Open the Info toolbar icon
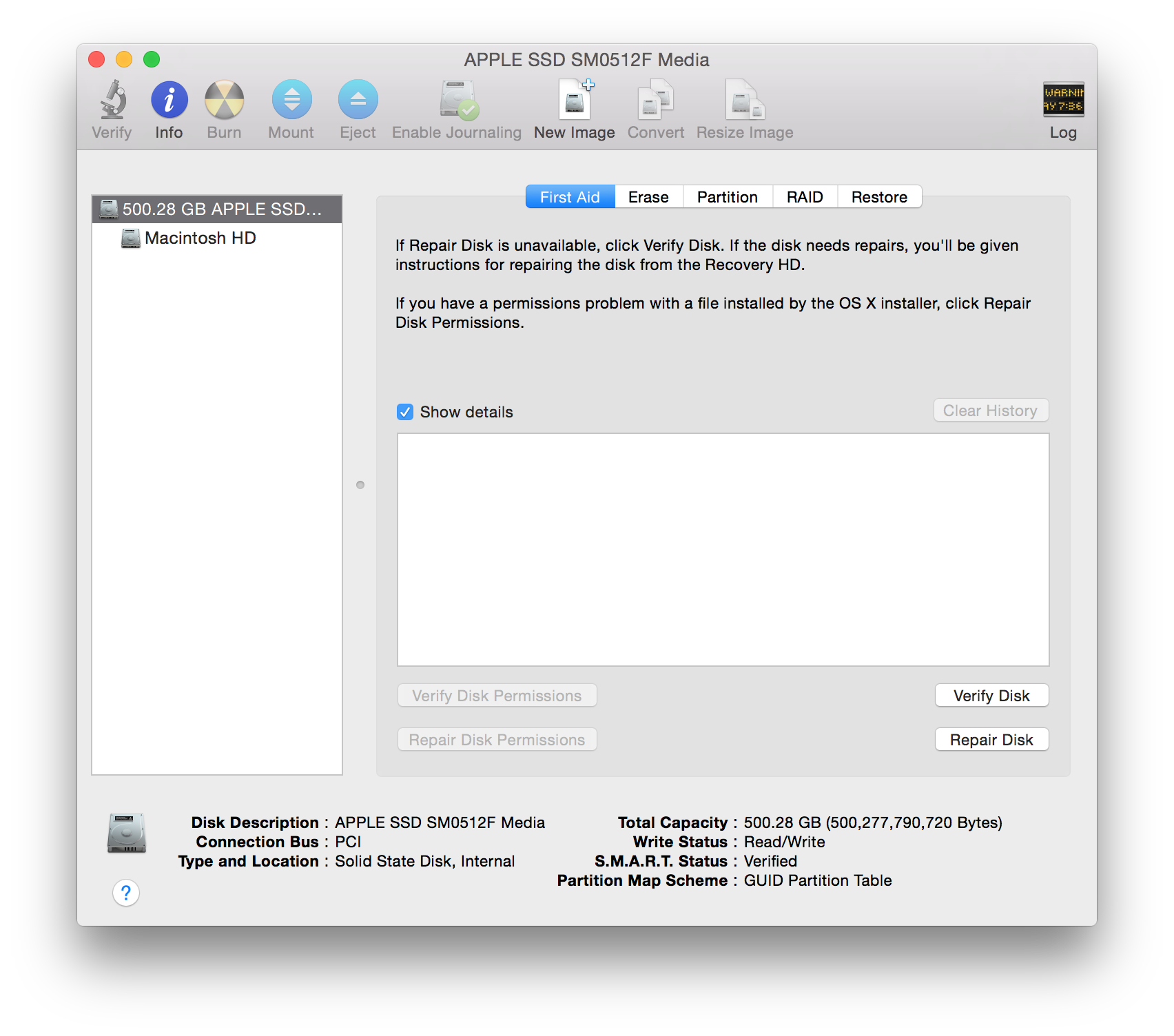1174x1036 pixels. (169, 101)
